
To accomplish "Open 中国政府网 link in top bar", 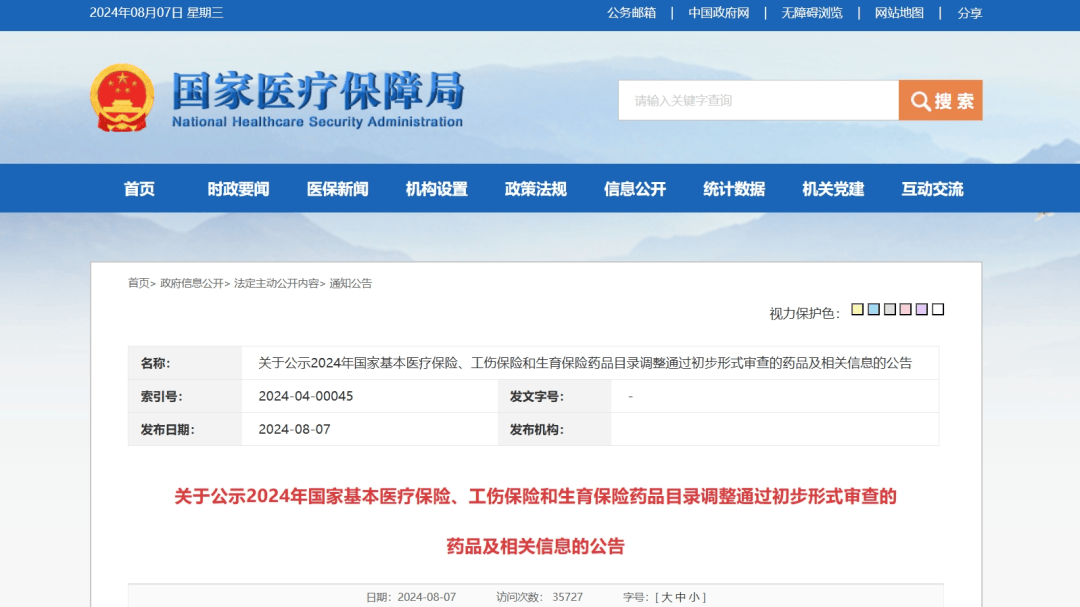I will point(718,13).
